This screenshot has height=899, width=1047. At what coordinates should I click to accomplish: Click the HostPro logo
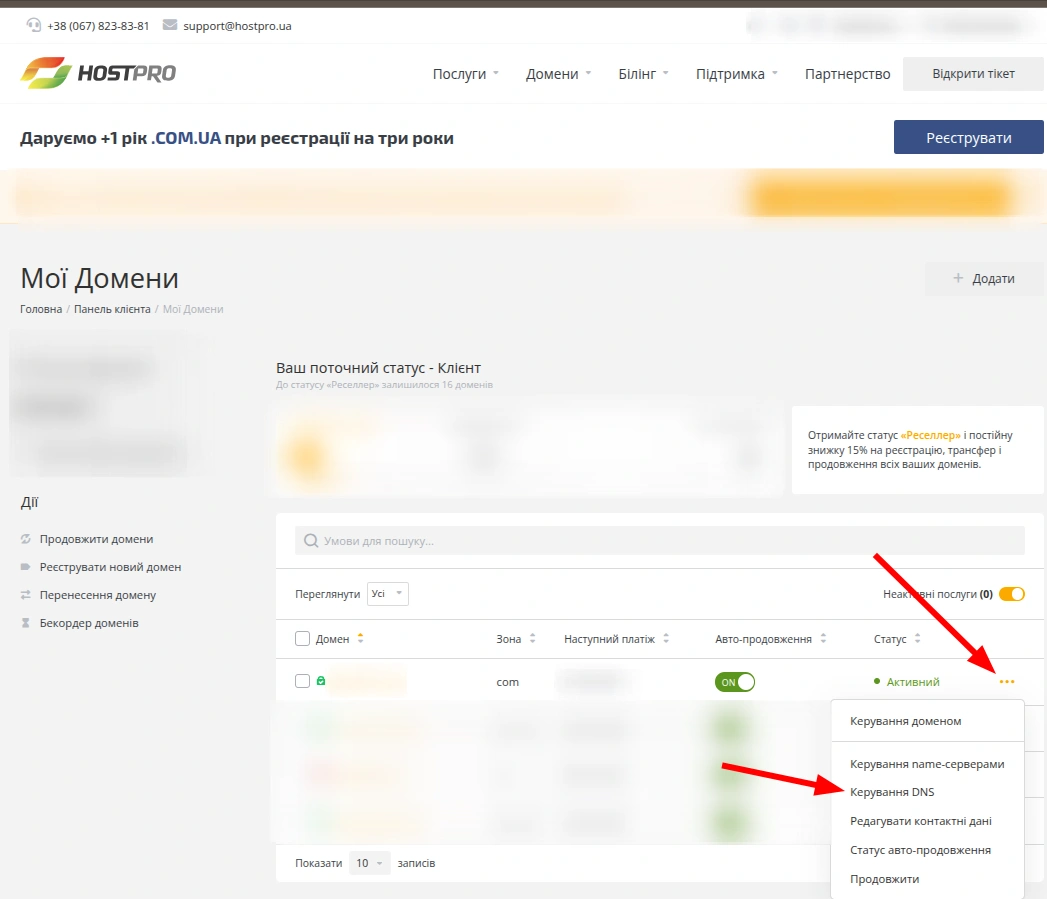click(x=97, y=72)
